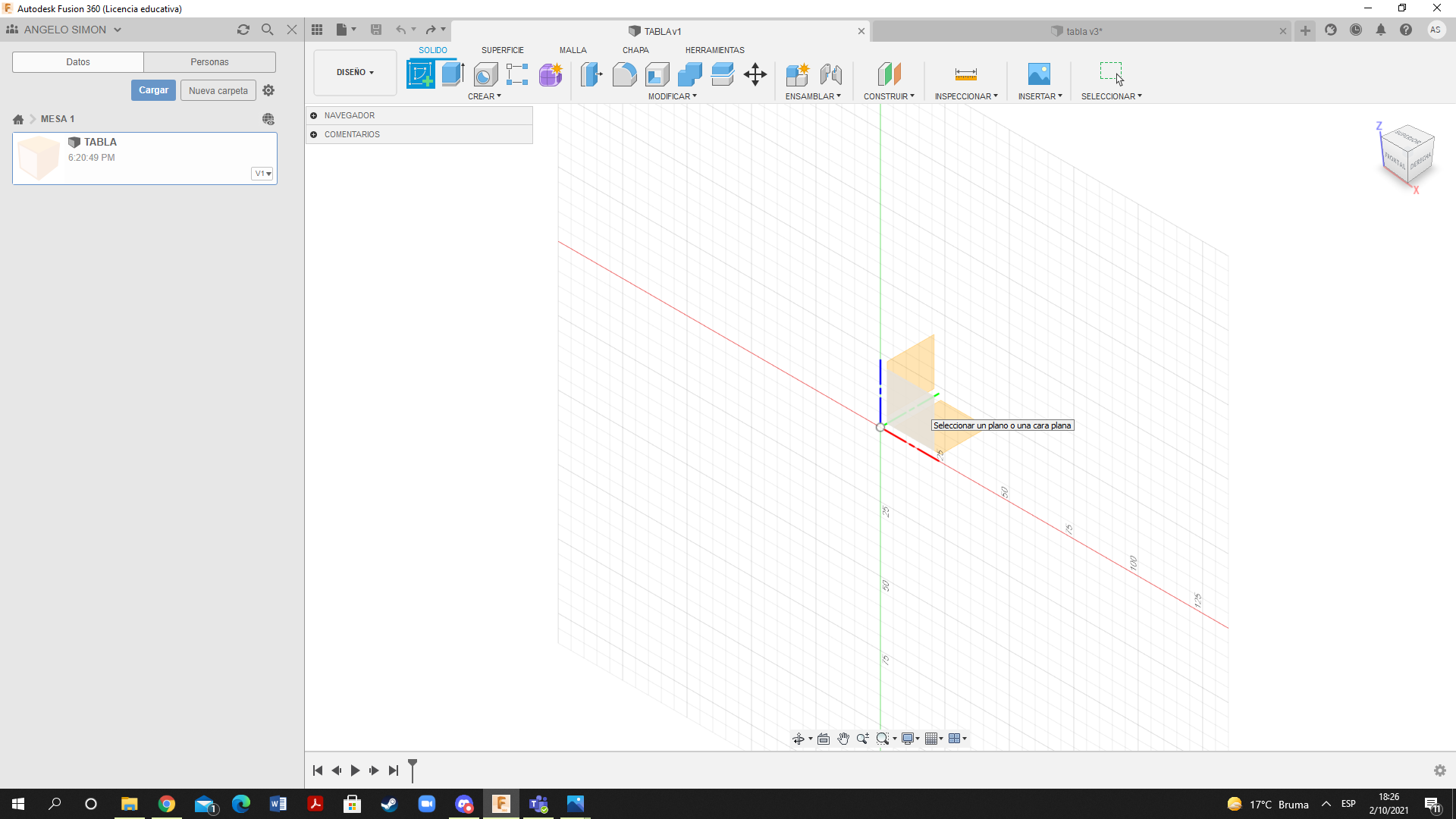The height and width of the screenshot is (819, 1456).
Task: Select the Move/Copy tool
Action: 755,74
